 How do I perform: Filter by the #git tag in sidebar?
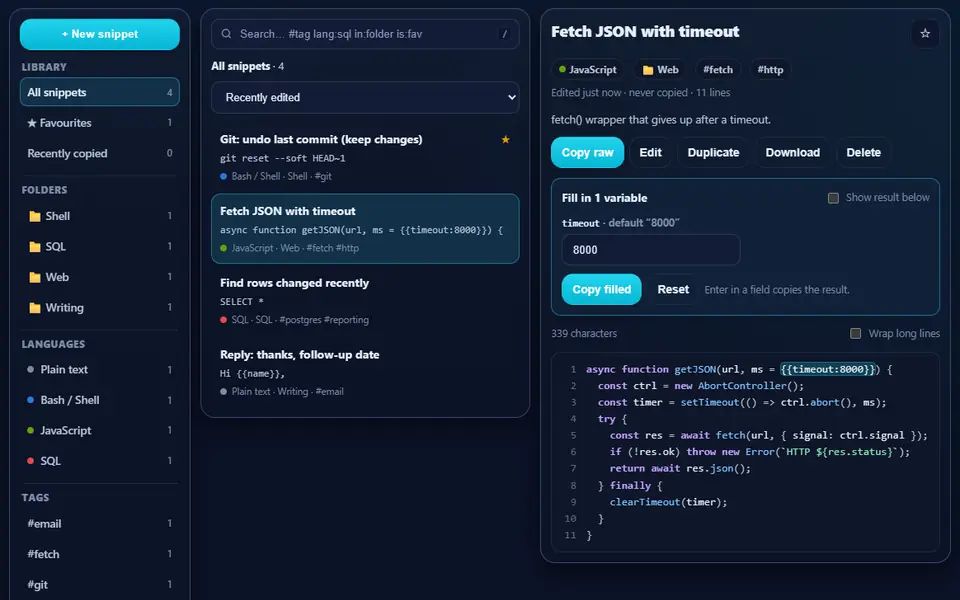coord(100,585)
